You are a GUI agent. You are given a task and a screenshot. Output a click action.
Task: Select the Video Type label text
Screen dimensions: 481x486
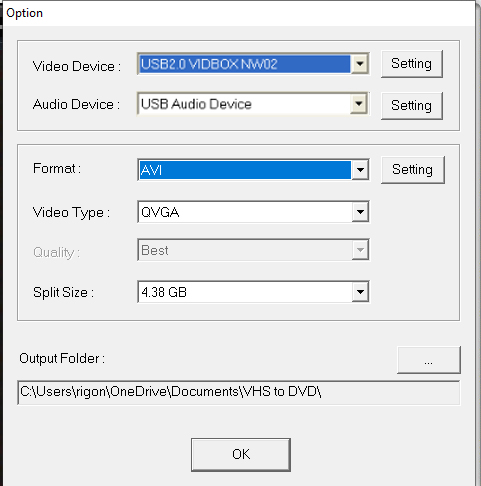71,213
